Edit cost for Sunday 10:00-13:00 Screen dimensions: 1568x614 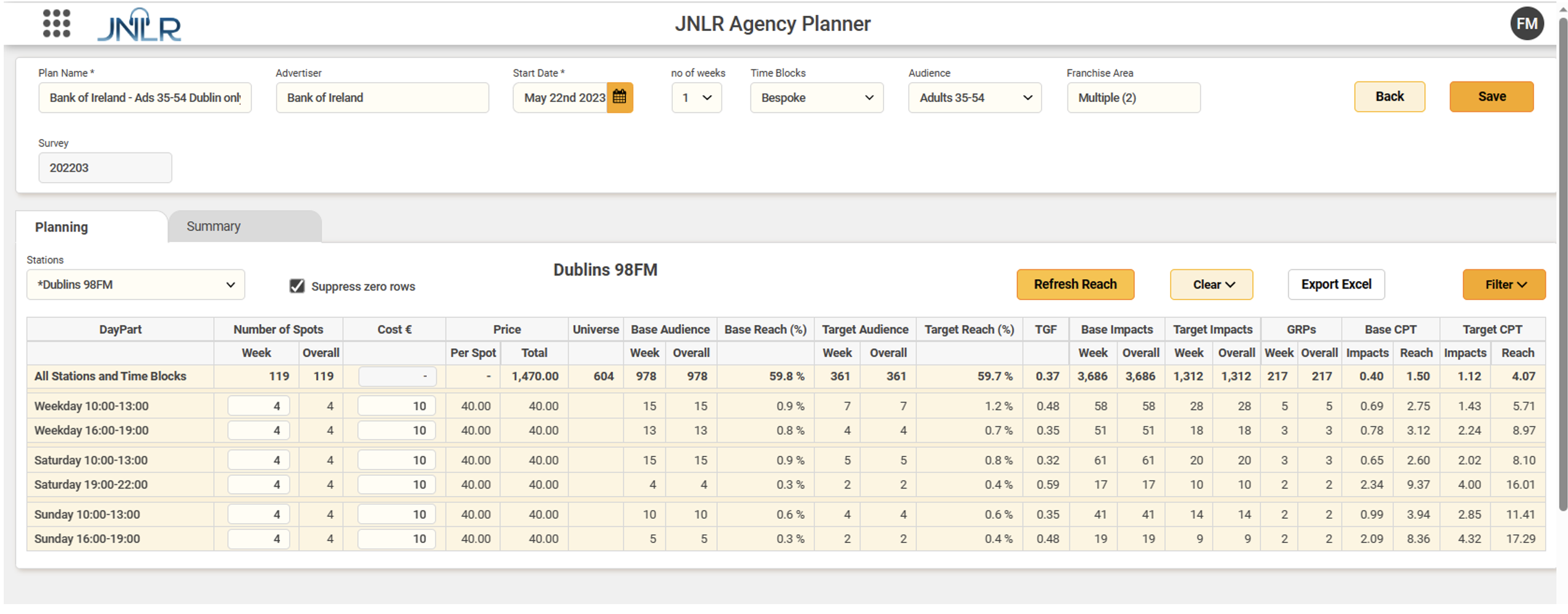pos(397,514)
